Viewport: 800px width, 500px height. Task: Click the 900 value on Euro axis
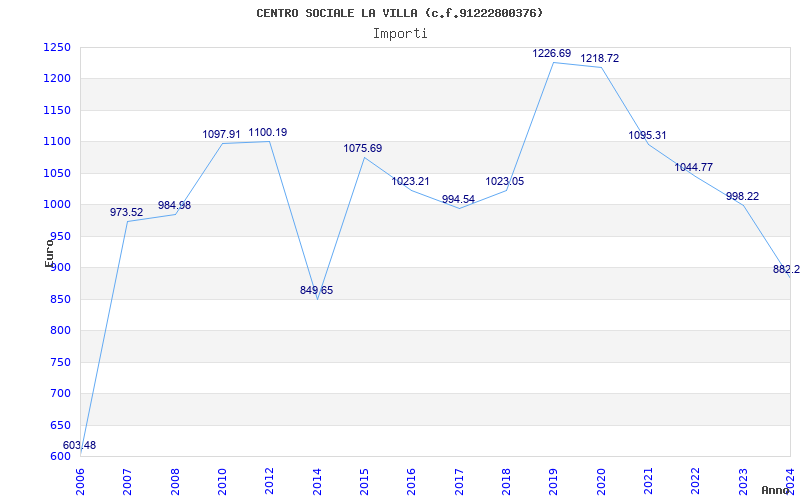(59, 267)
